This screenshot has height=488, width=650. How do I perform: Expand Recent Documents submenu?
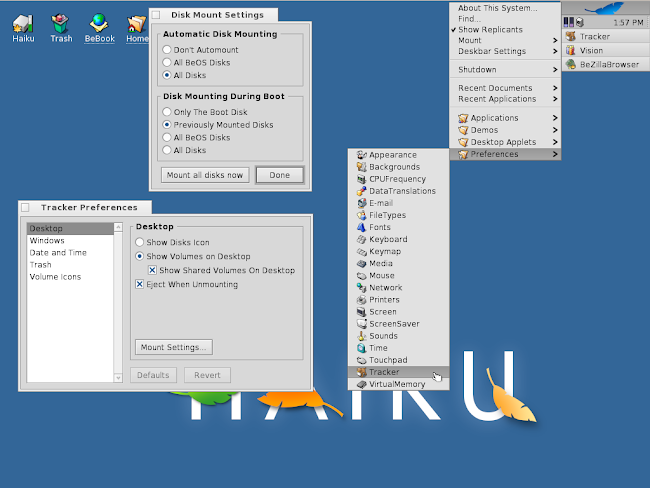505,88
